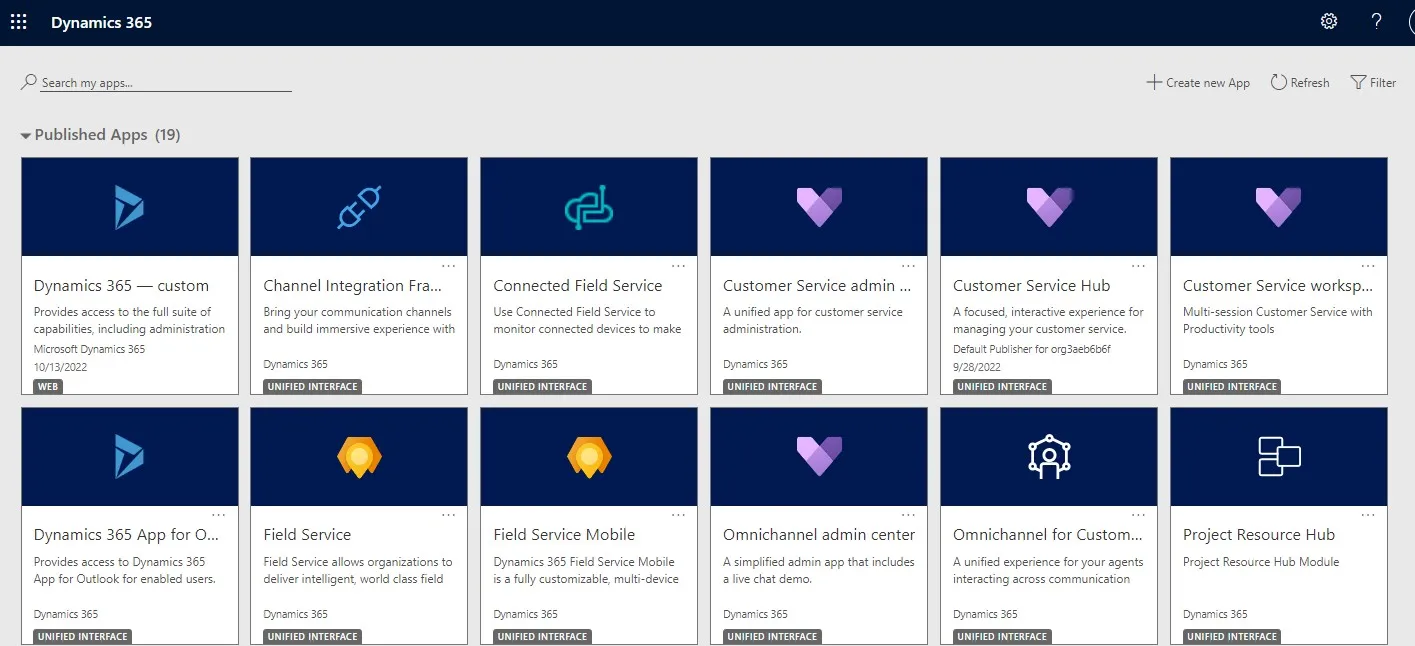Viewport: 1415px width, 646px height.
Task: Open the Settings gear icon
Action: (x=1329, y=21)
